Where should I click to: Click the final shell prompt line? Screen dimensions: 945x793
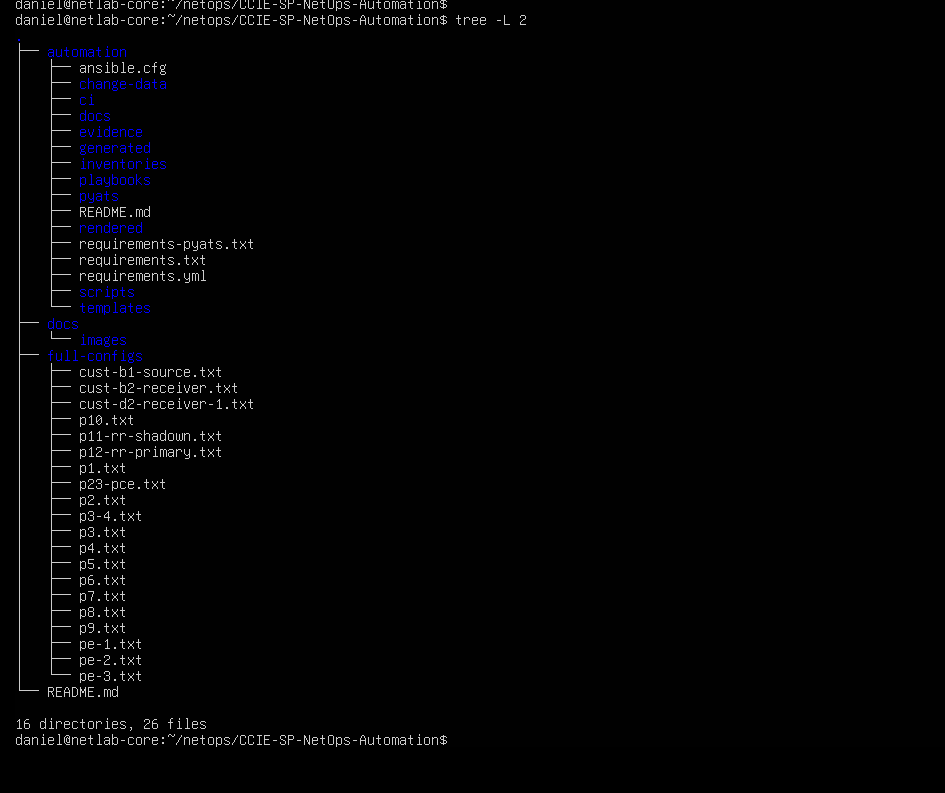[x=231, y=740]
